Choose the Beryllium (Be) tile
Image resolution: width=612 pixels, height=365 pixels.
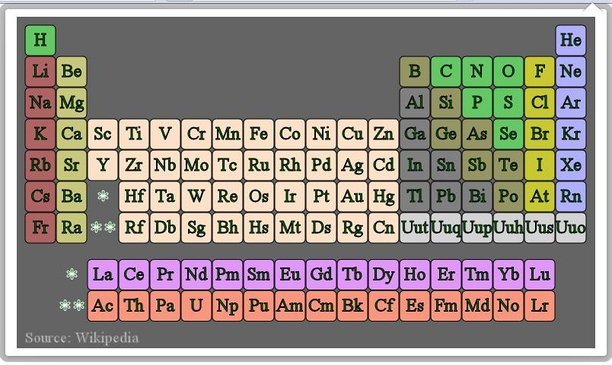click(71, 71)
